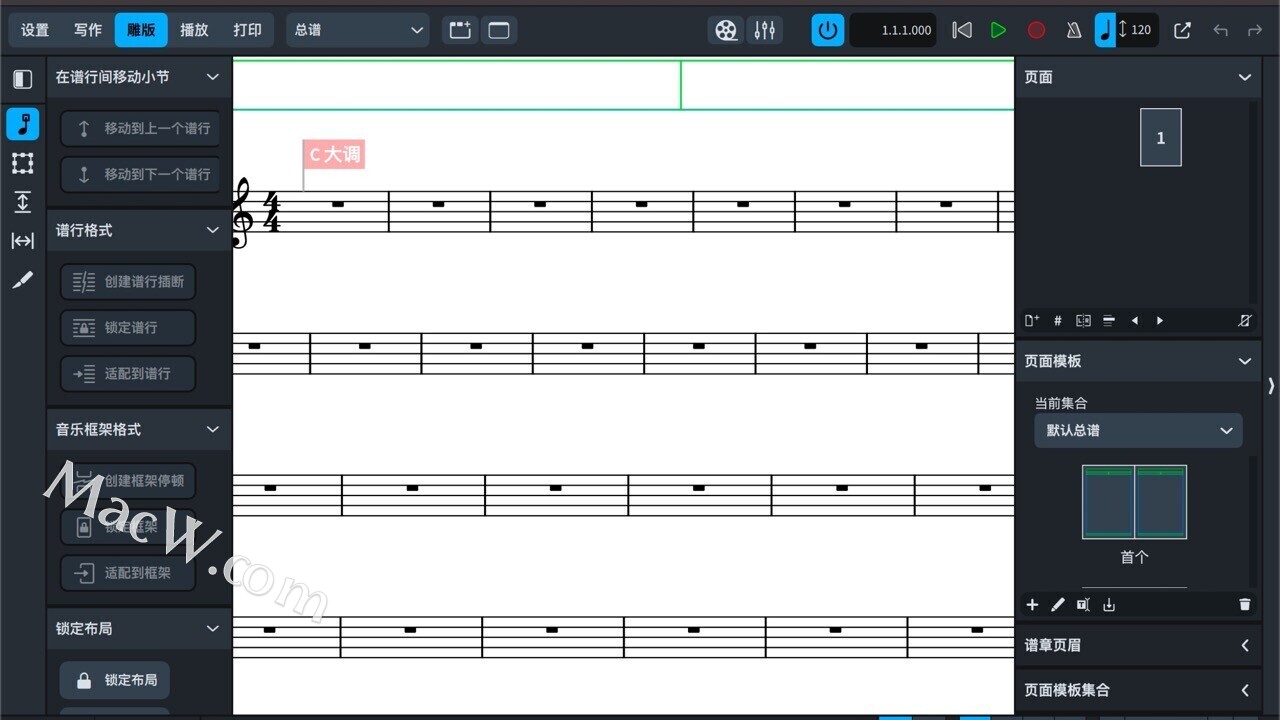Screen dimensions: 1280x720
Task: Click the flow heading change icon
Action: (1109, 321)
